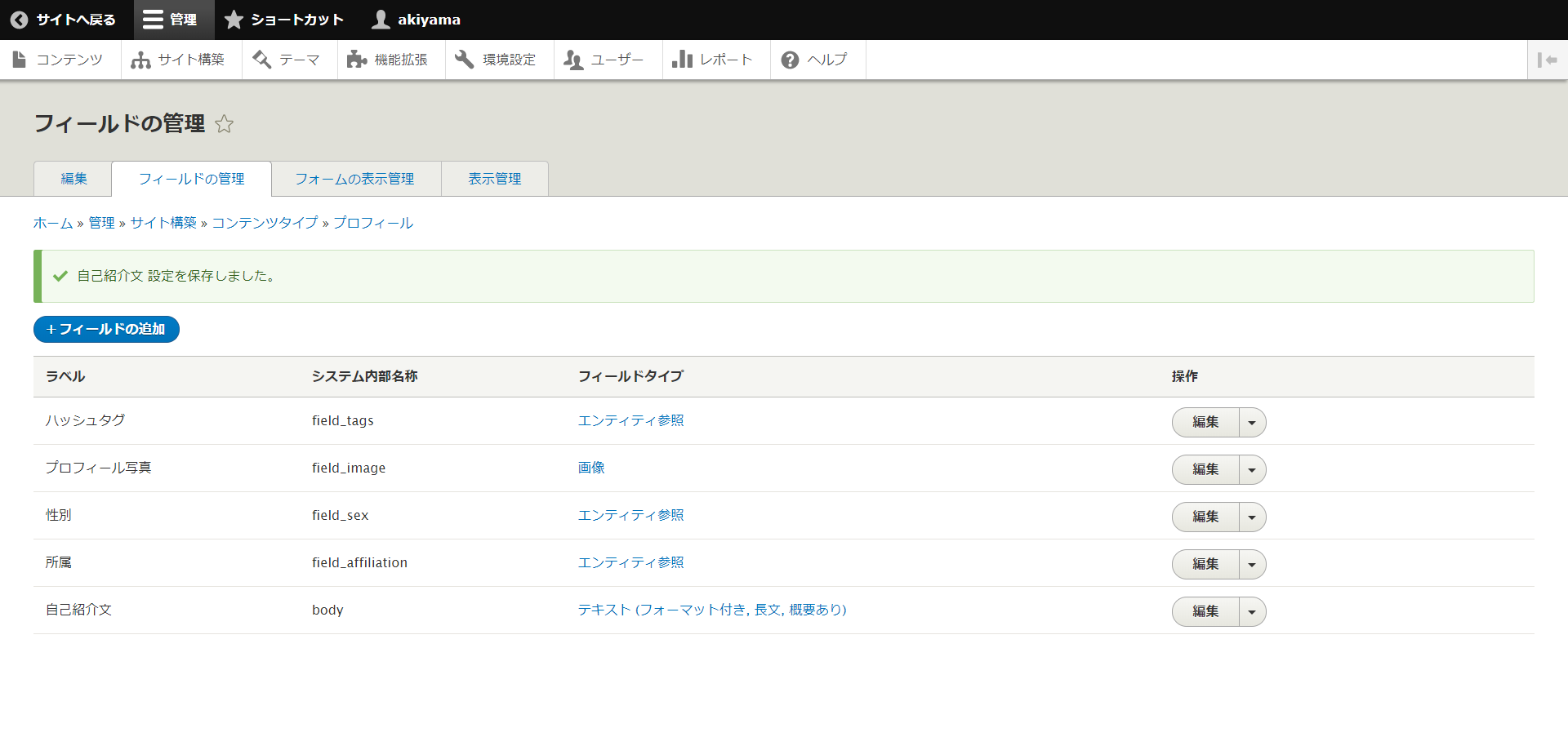Open the レポート menu
The height and width of the screenshot is (737, 1568).
(x=715, y=60)
